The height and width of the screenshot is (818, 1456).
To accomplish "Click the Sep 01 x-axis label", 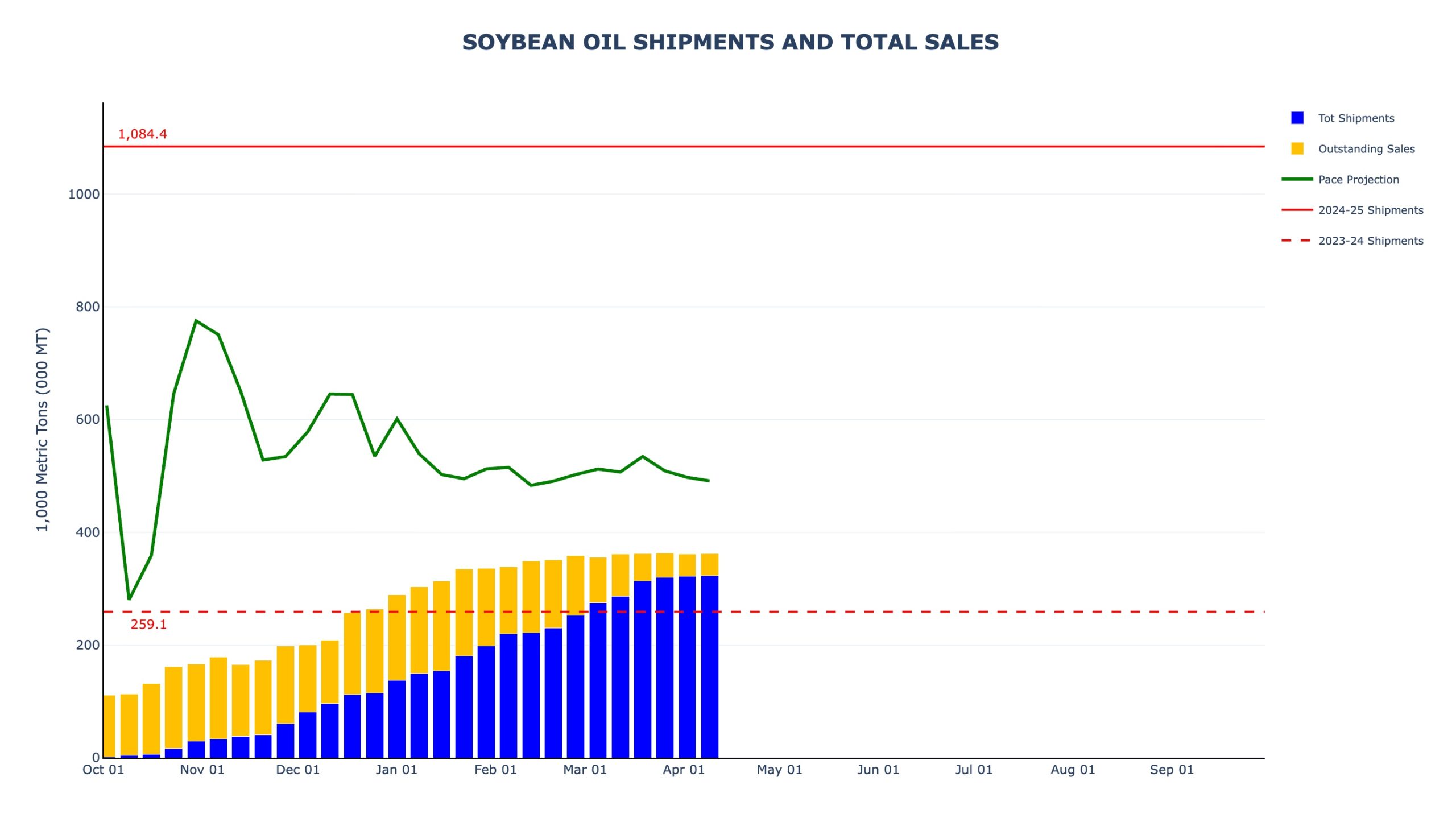I will pyautogui.click(x=1171, y=770).
